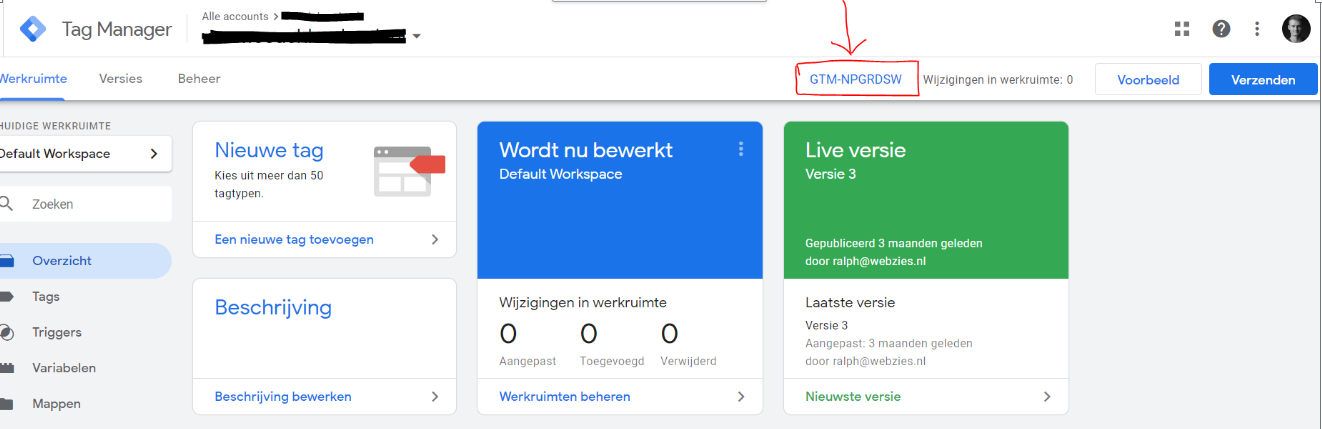The image size is (1322, 429).
Task: Click Werkruimten beheren link
Action: coord(565,396)
